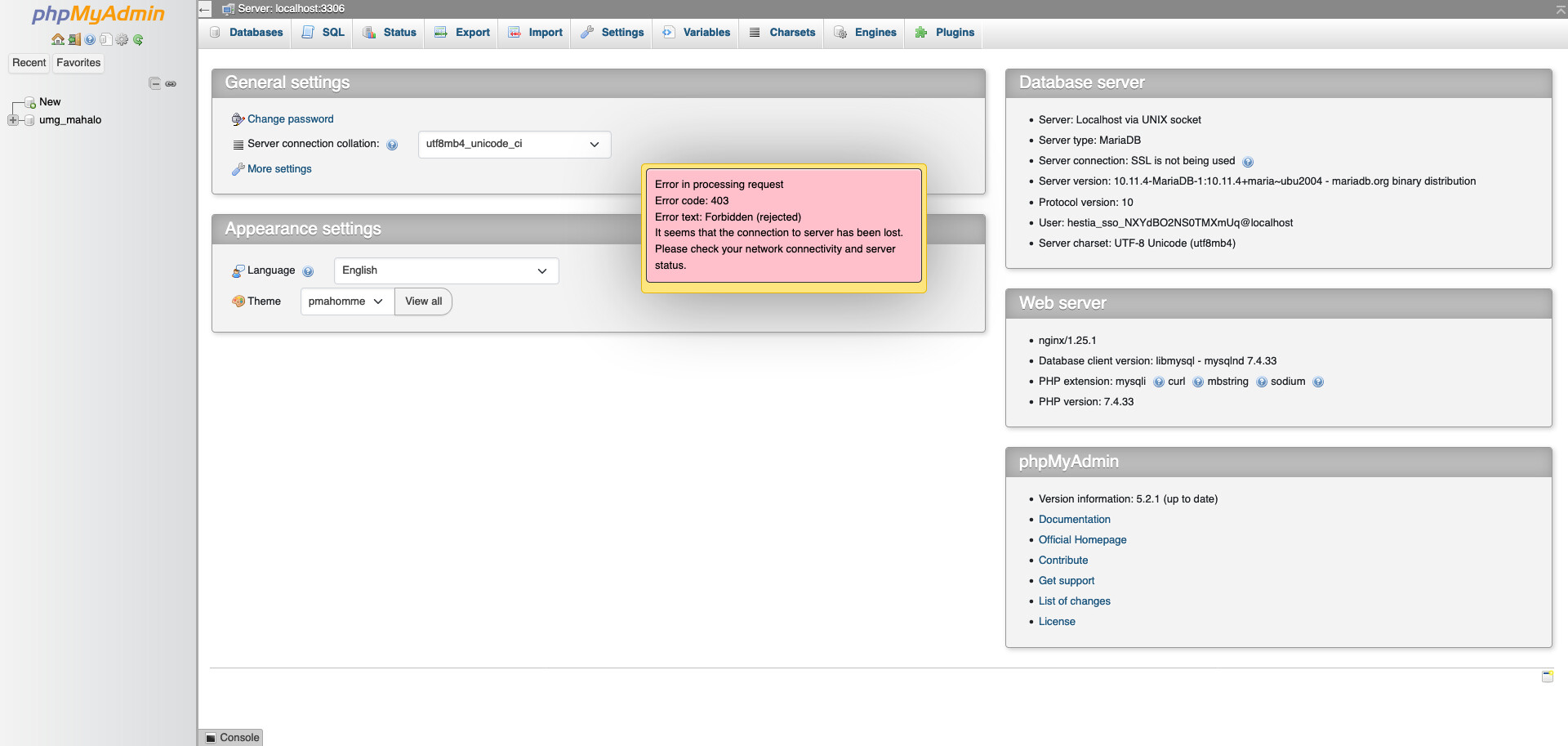Click the Change password link

point(290,119)
